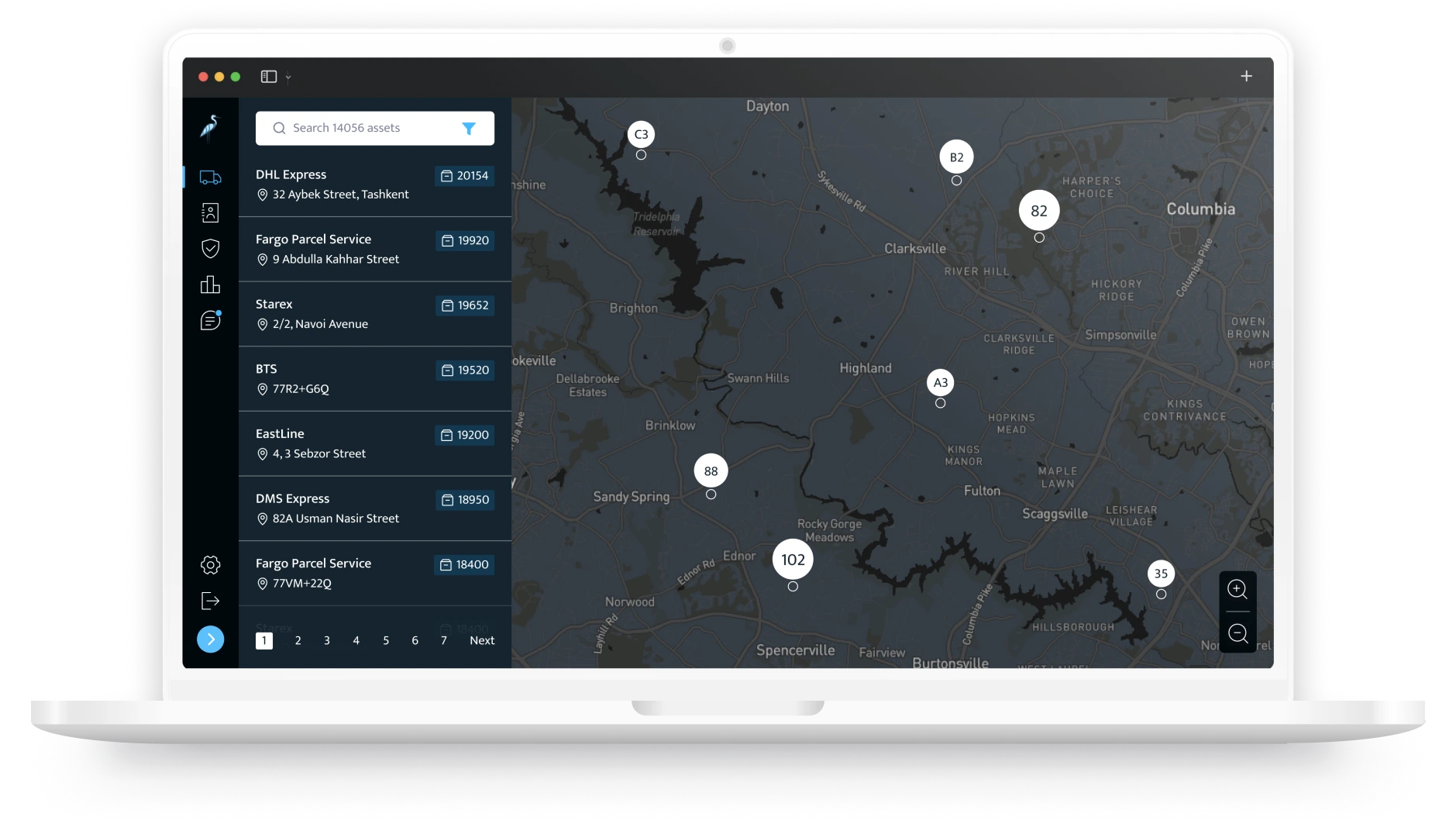Zoom out on the map

[x=1237, y=633]
